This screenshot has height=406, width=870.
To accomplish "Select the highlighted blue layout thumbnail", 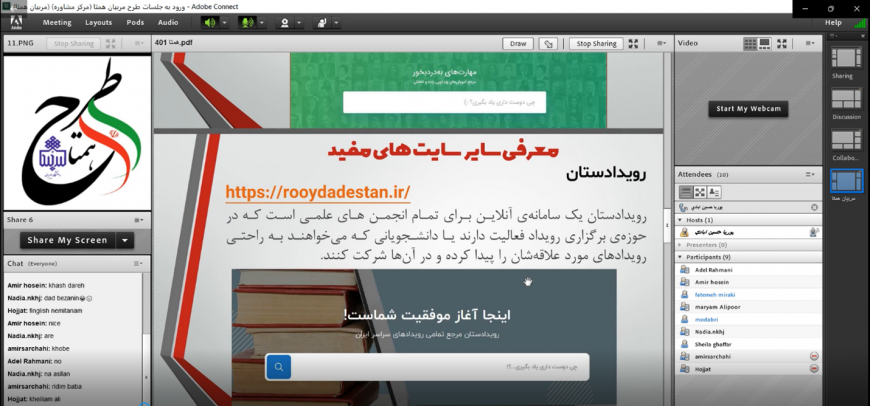I will click(x=846, y=181).
